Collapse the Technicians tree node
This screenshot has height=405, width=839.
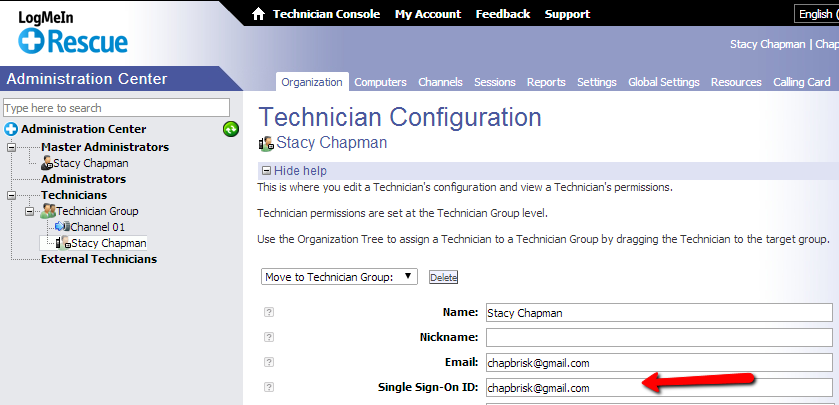[11, 195]
